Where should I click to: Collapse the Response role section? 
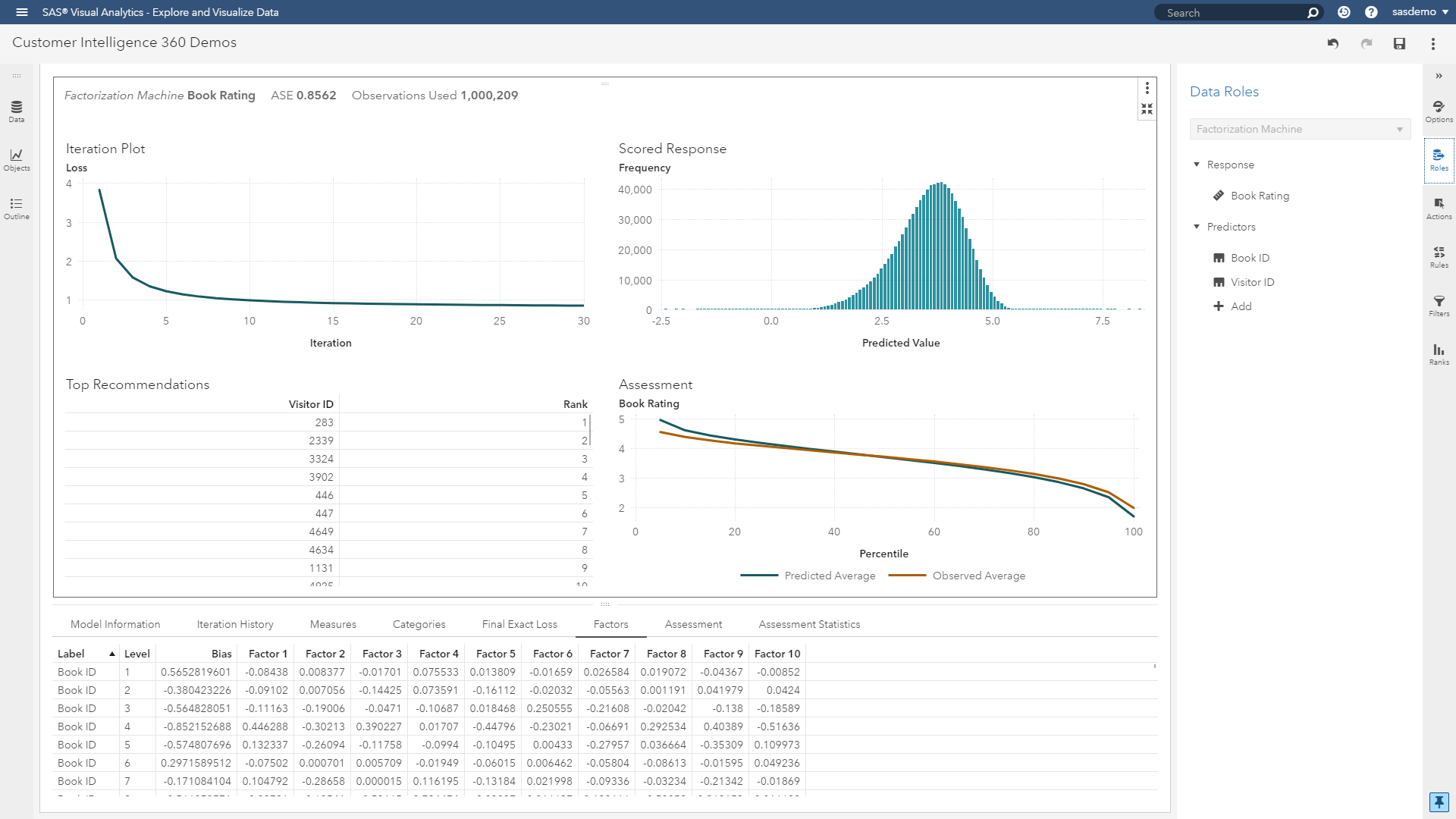click(x=1197, y=165)
